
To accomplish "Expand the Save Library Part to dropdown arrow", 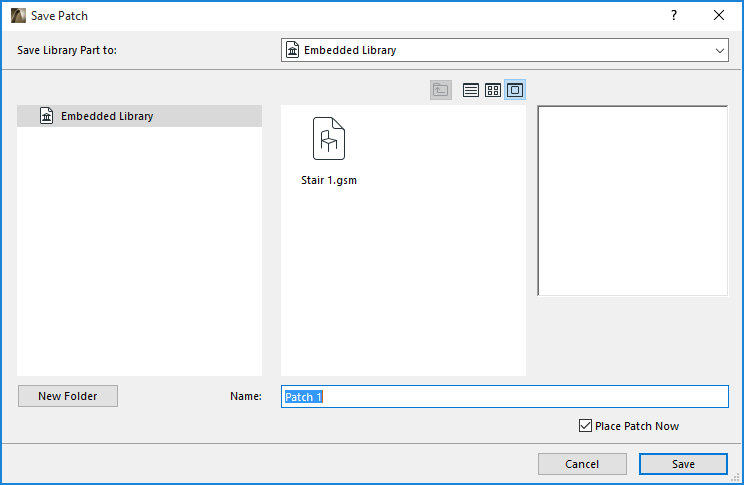I will coord(719,50).
